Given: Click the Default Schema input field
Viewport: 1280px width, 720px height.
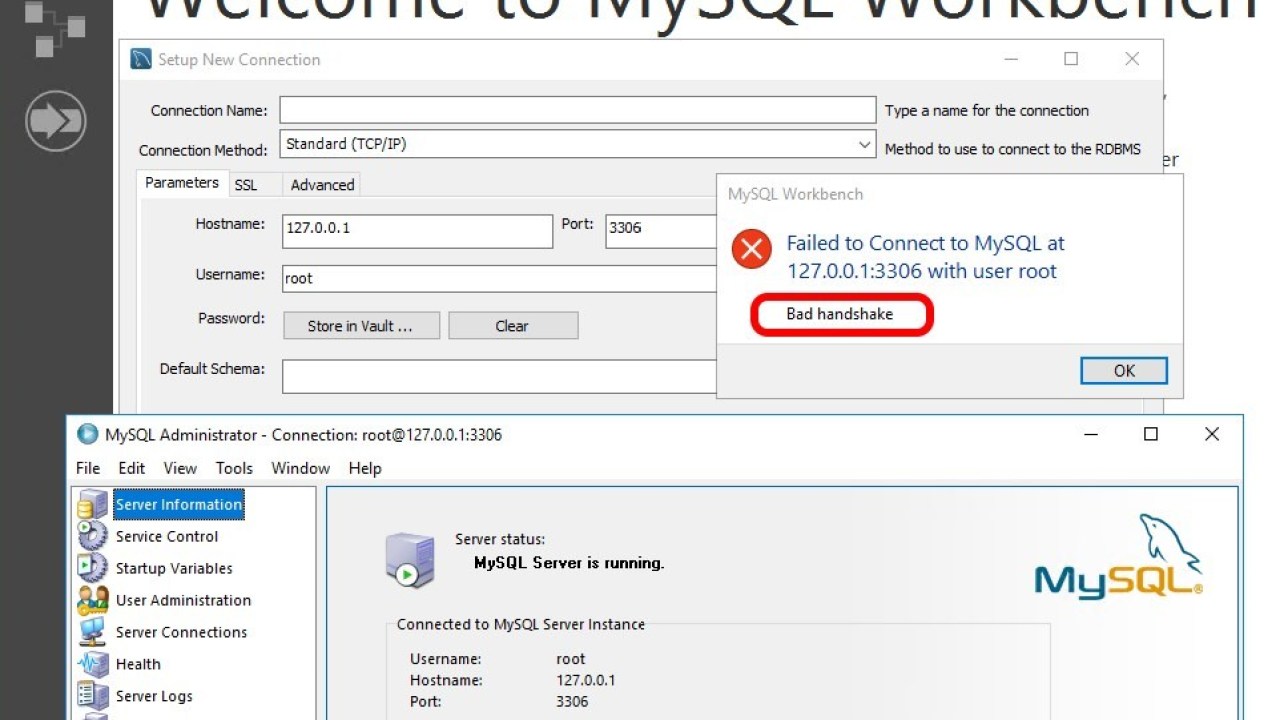Looking at the screenshot, I should pyautogui.click(x=499, y=376).
